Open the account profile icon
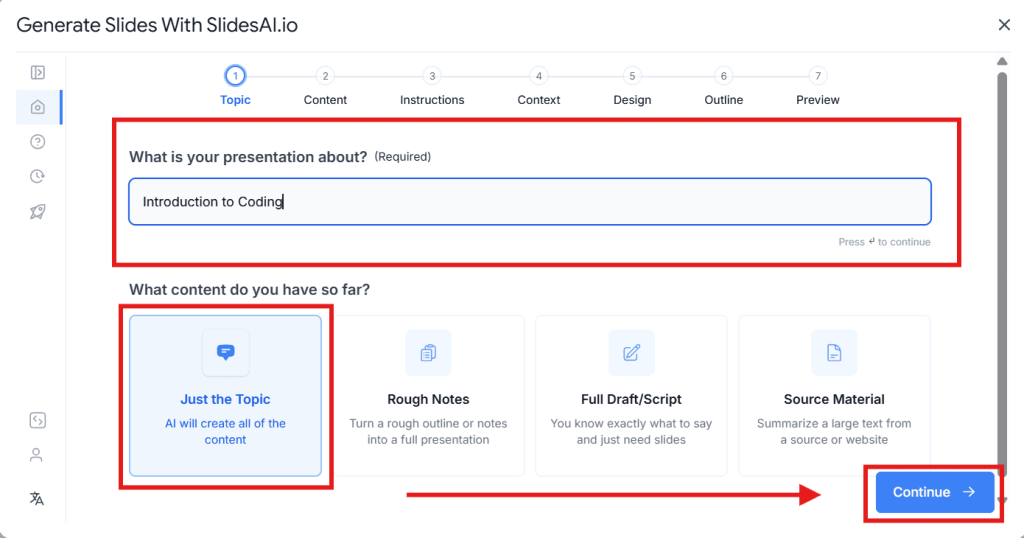Viewport: 1024px width, 538px height. pos(37,455)
